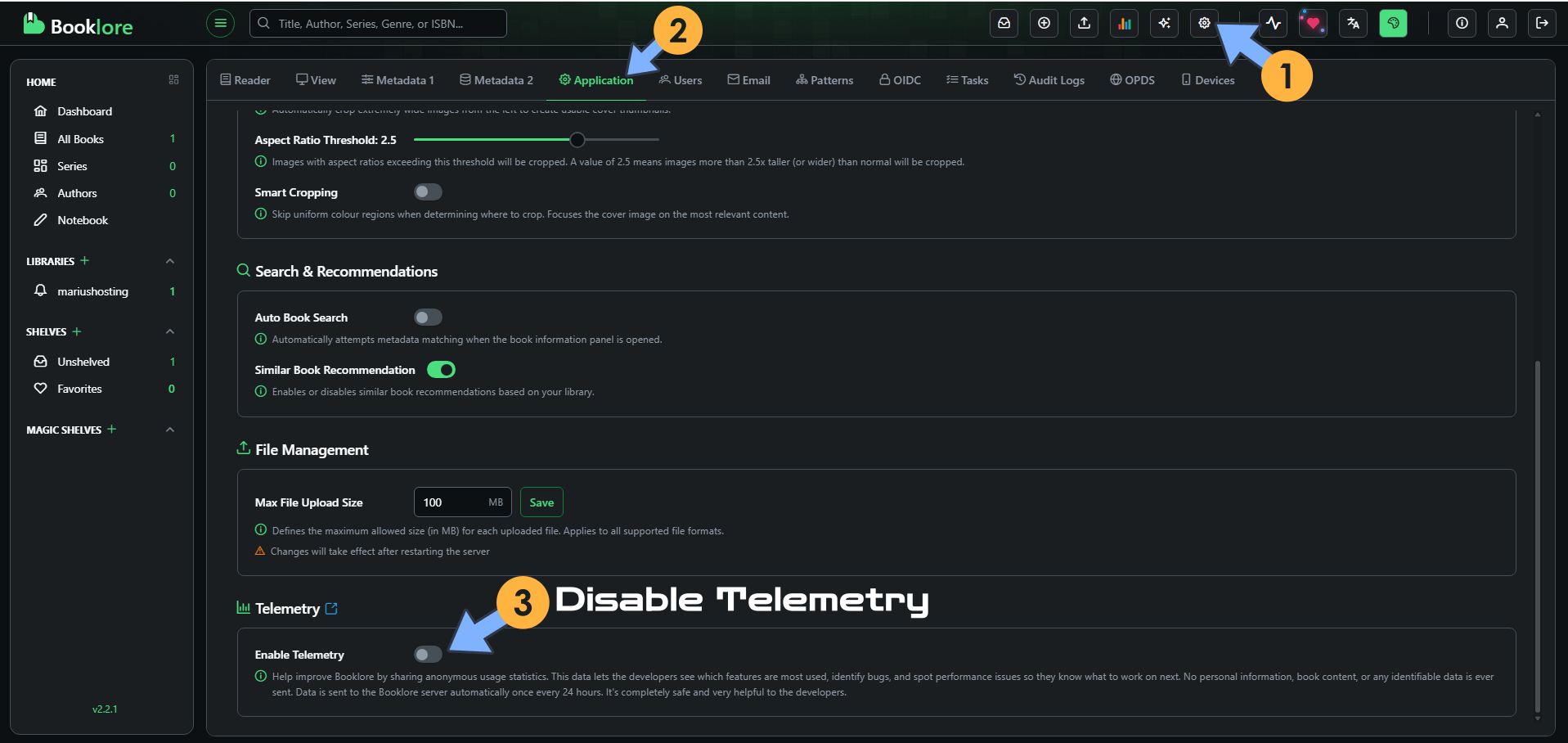Click the sparkles magic icon in the toolbar

pos(1164,23)
